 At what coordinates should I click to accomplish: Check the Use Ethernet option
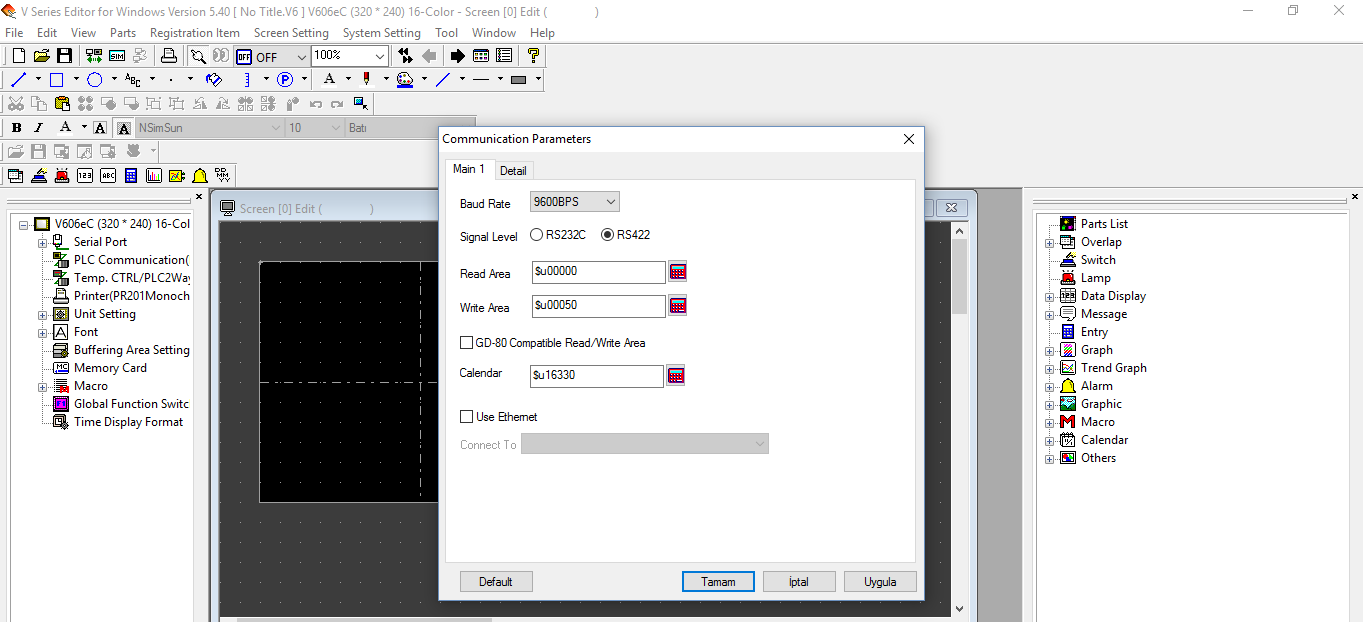click(x=467, y=417)
